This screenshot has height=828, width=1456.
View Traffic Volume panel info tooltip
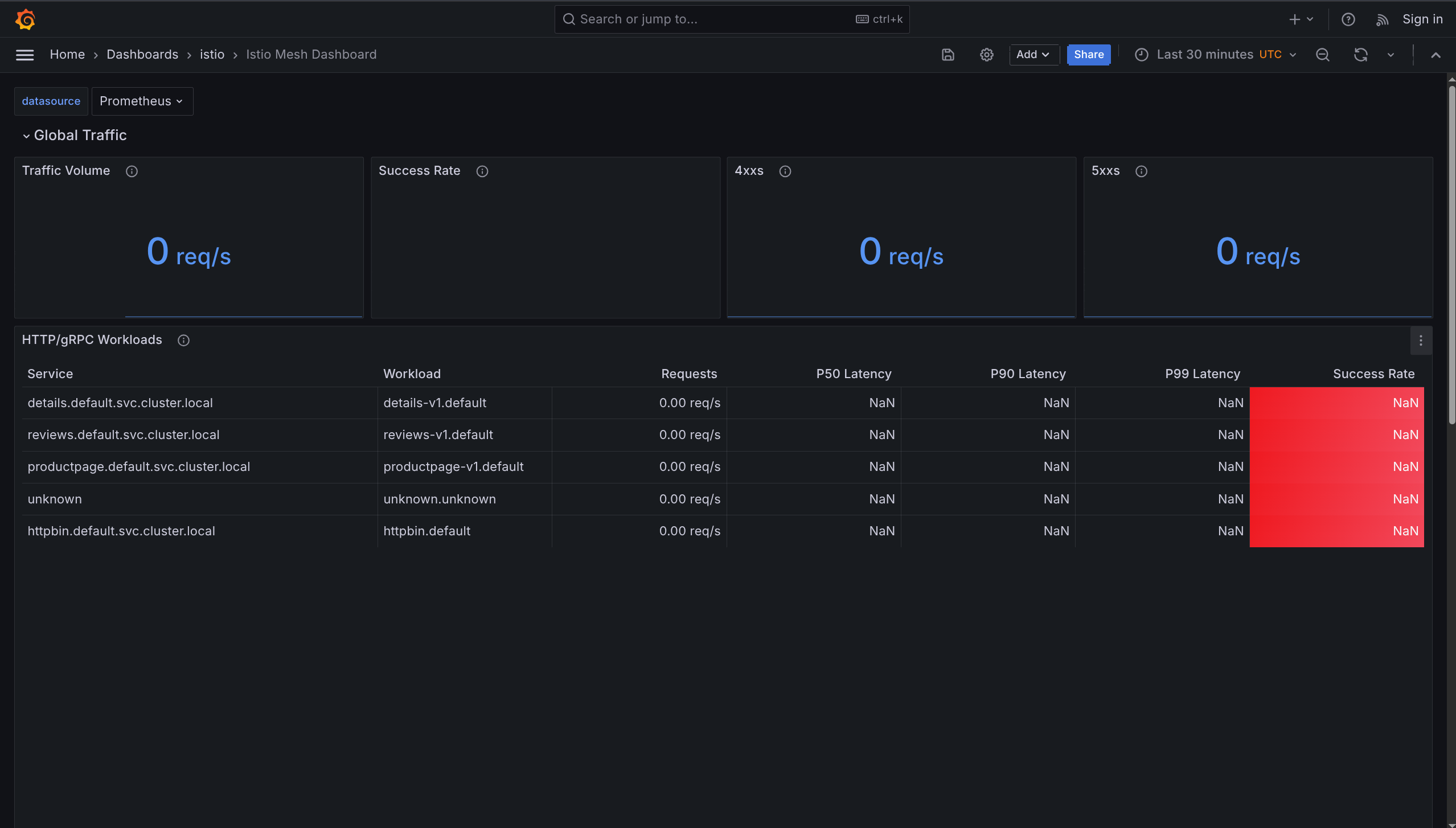[x=132, y=171]
